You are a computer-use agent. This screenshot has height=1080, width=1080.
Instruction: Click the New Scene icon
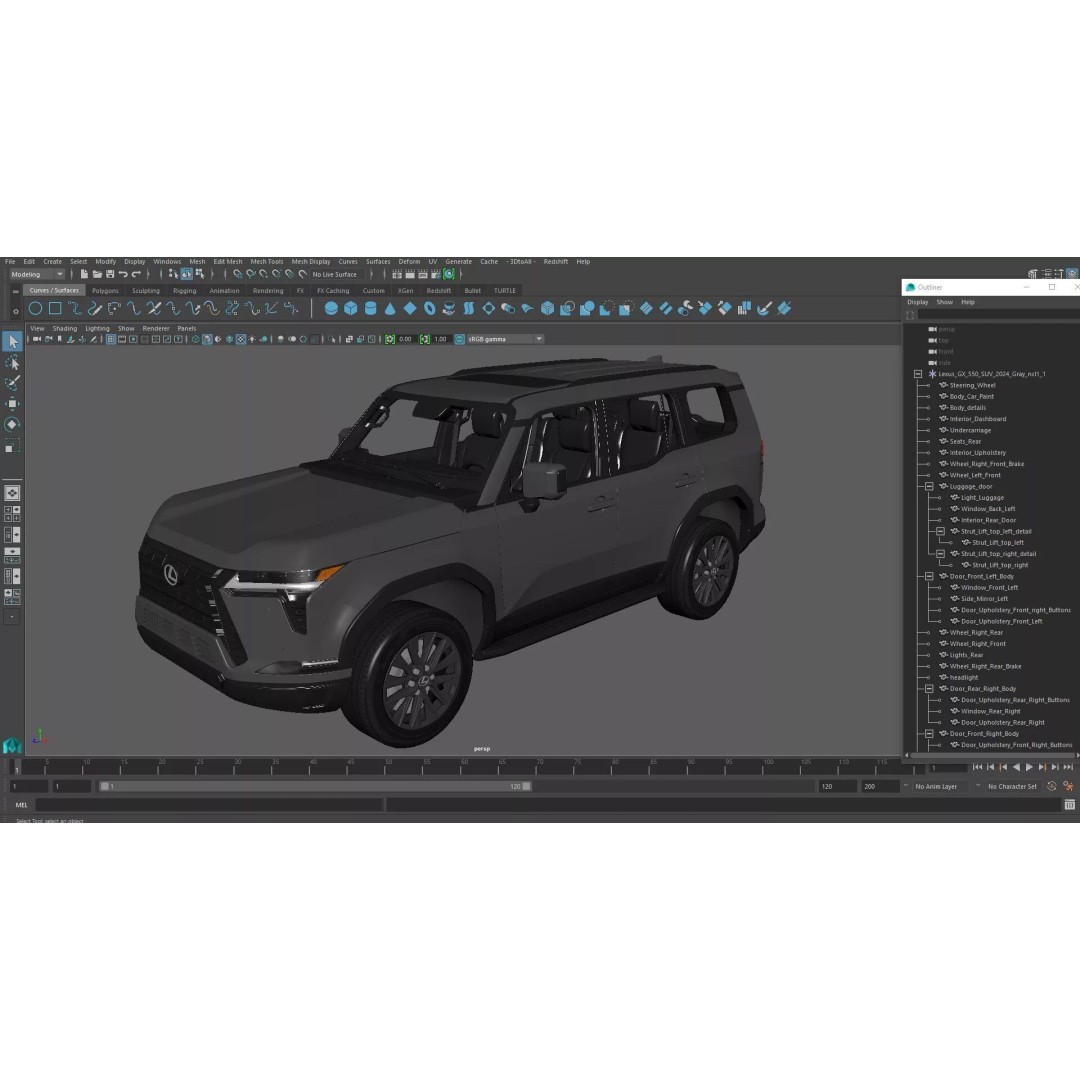point(84,274)
